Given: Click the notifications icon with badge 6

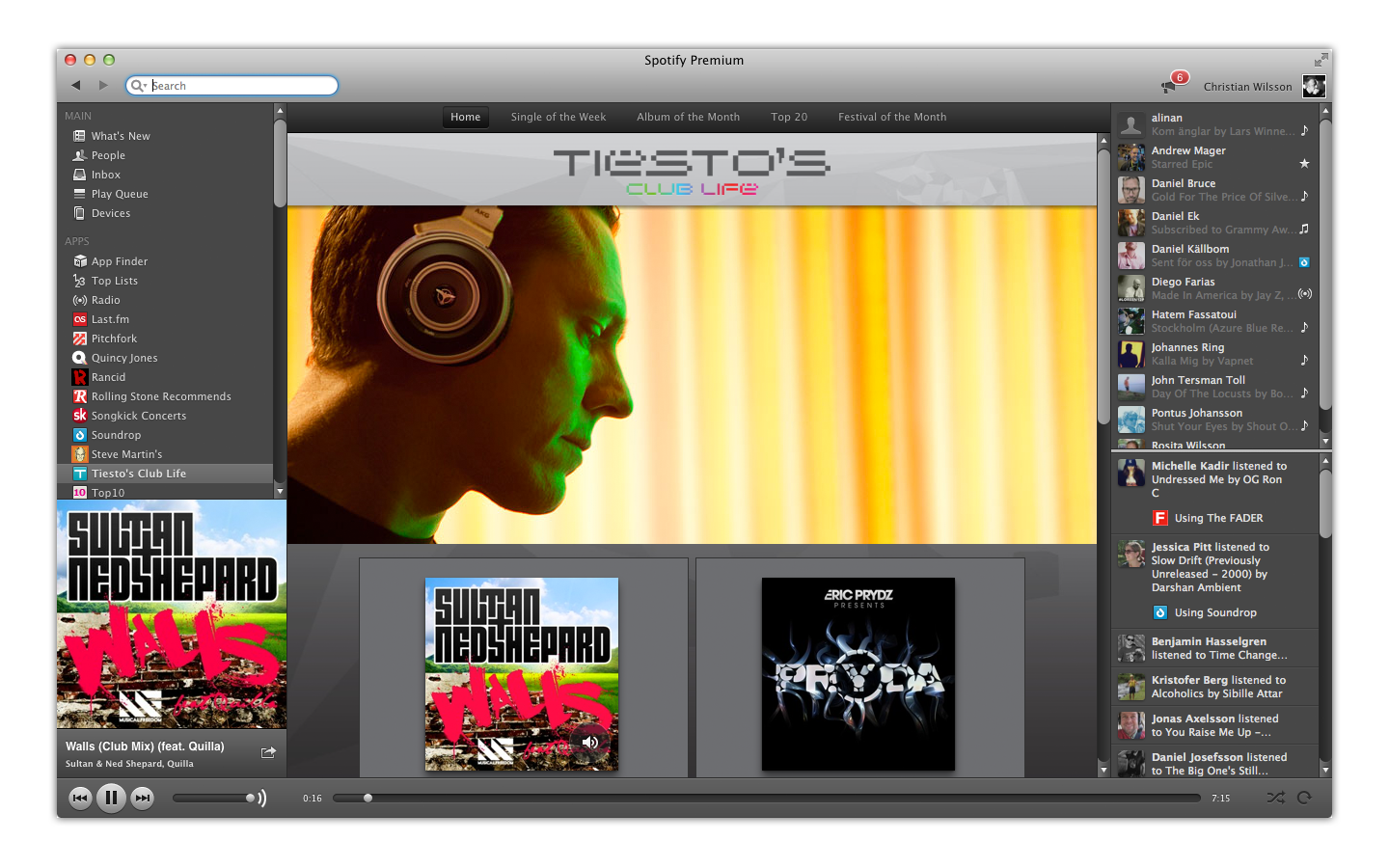Looking at the screenshot, I should tap(1173, 84).
